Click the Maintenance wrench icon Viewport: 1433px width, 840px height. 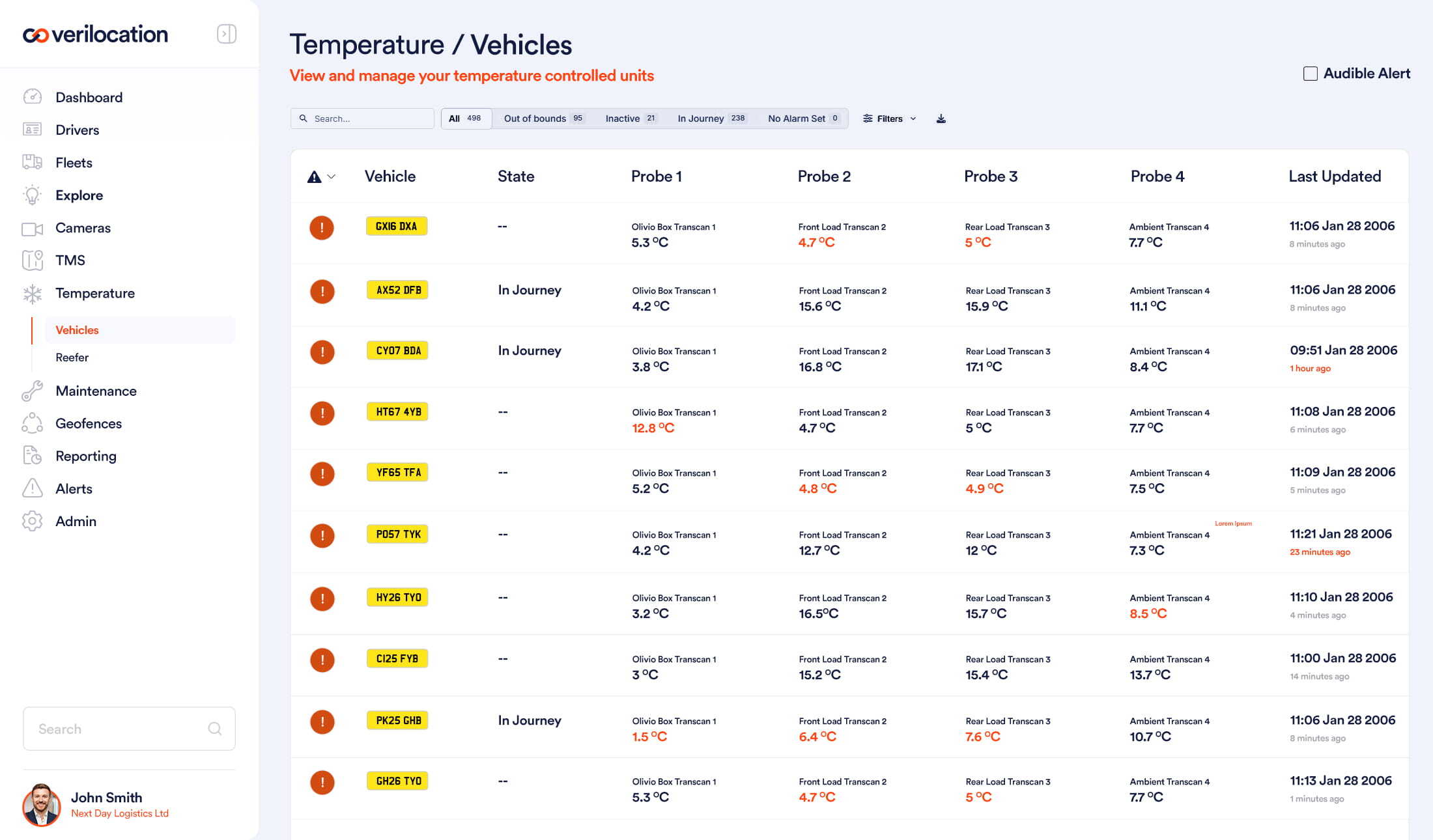coord(32,391)
